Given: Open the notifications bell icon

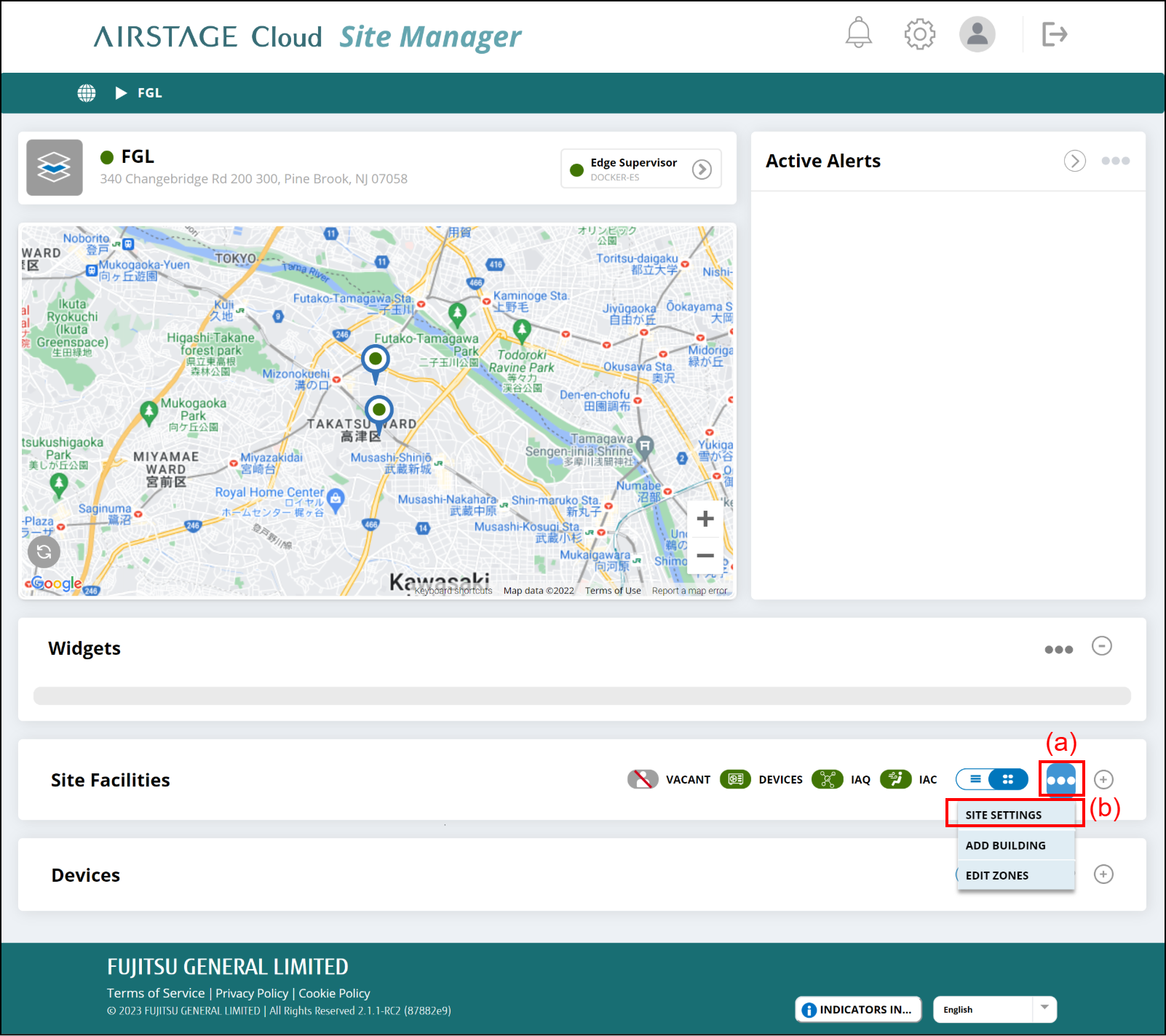Looking at the screenshot, I should pos(858,33).
